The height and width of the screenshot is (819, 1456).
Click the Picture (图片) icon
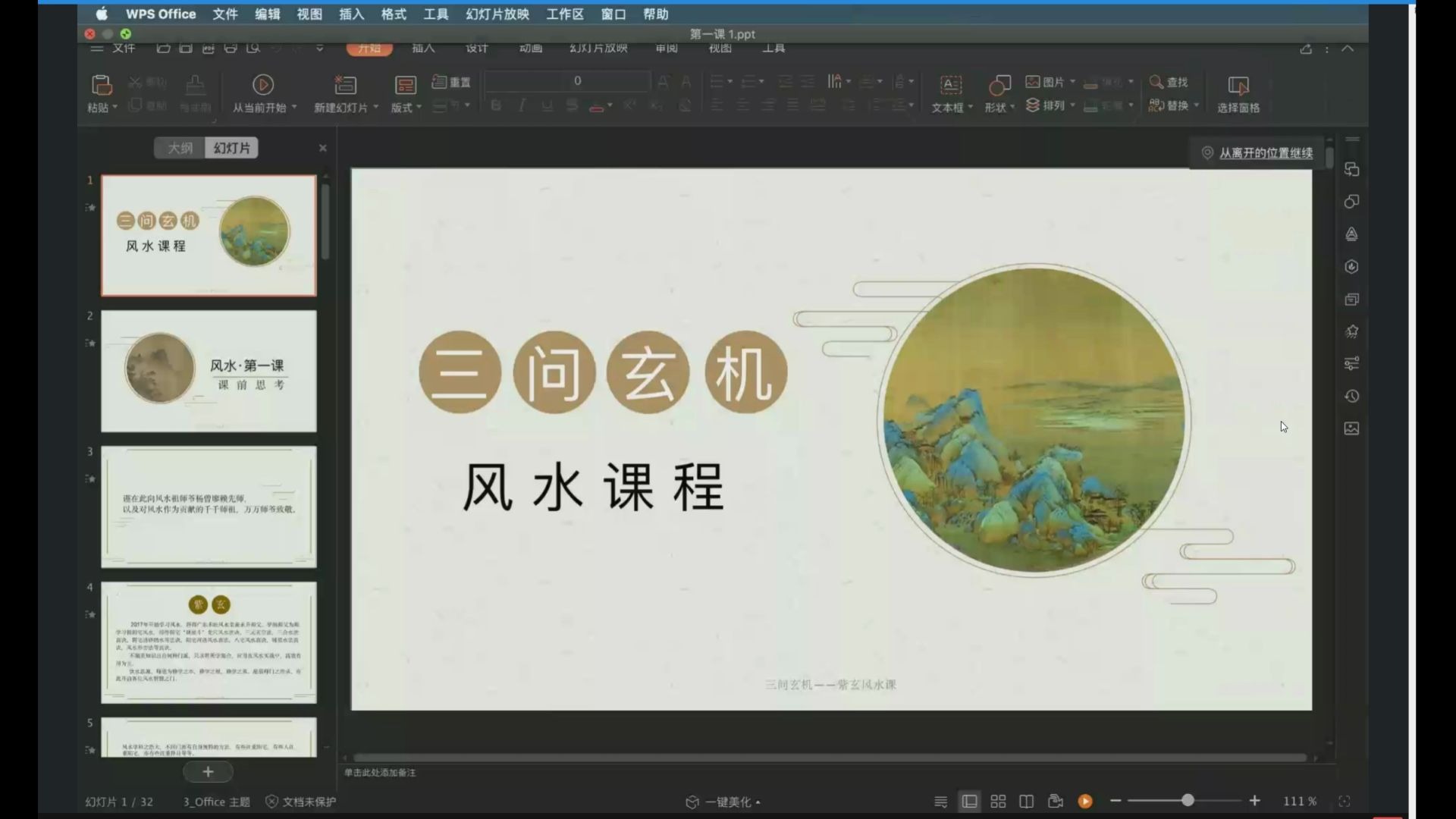(1032, 82)
